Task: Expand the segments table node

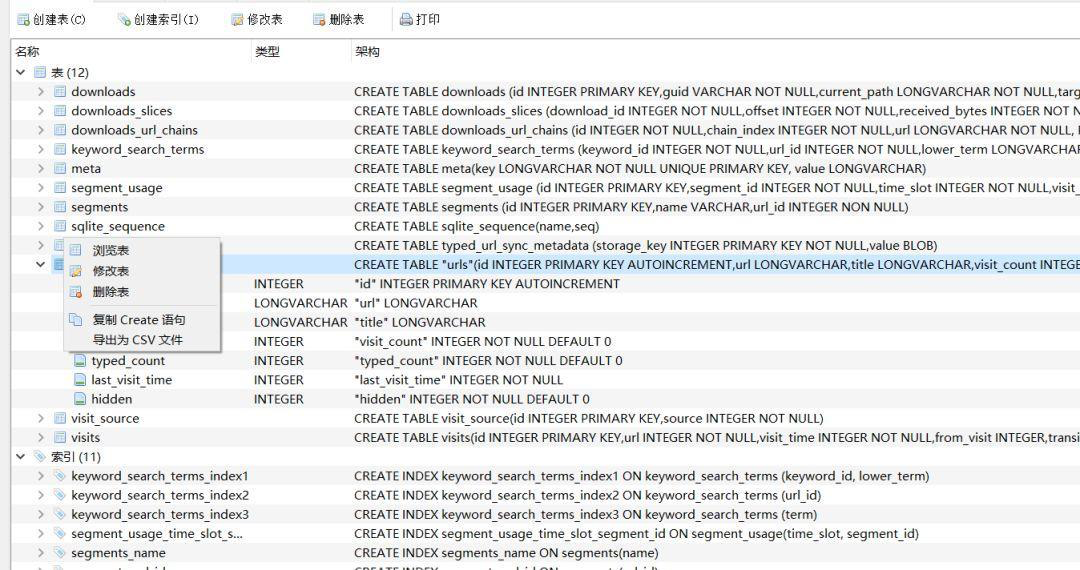Action: [x=41, y=207]
